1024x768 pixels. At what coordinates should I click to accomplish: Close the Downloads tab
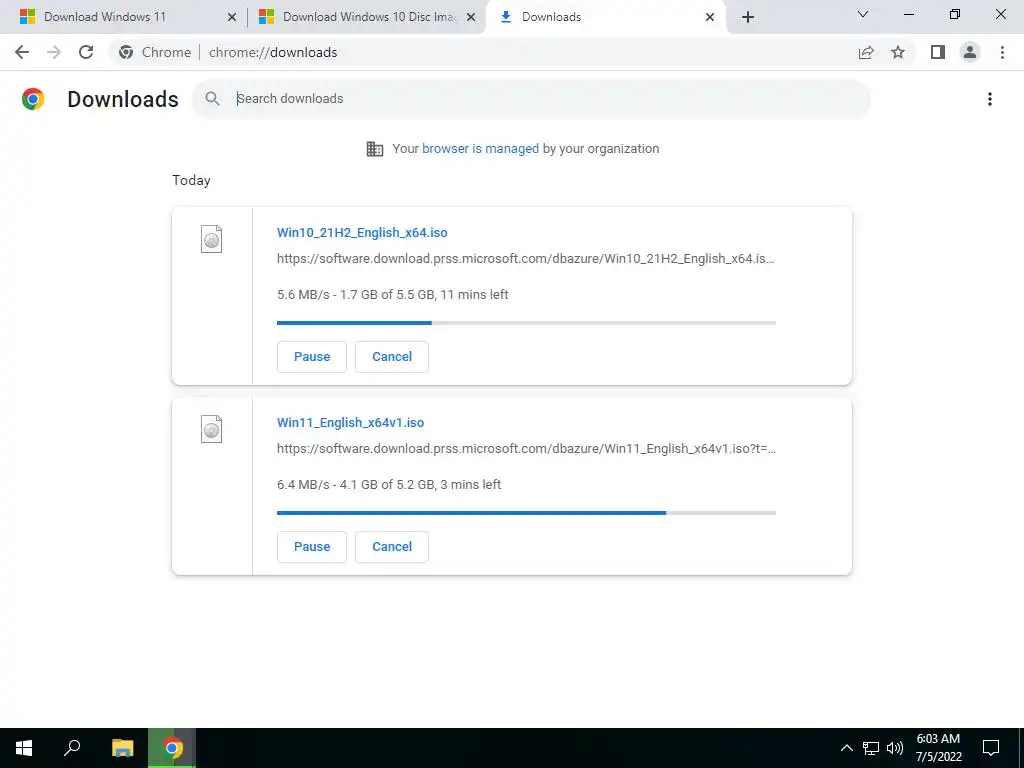pos(710,17)
